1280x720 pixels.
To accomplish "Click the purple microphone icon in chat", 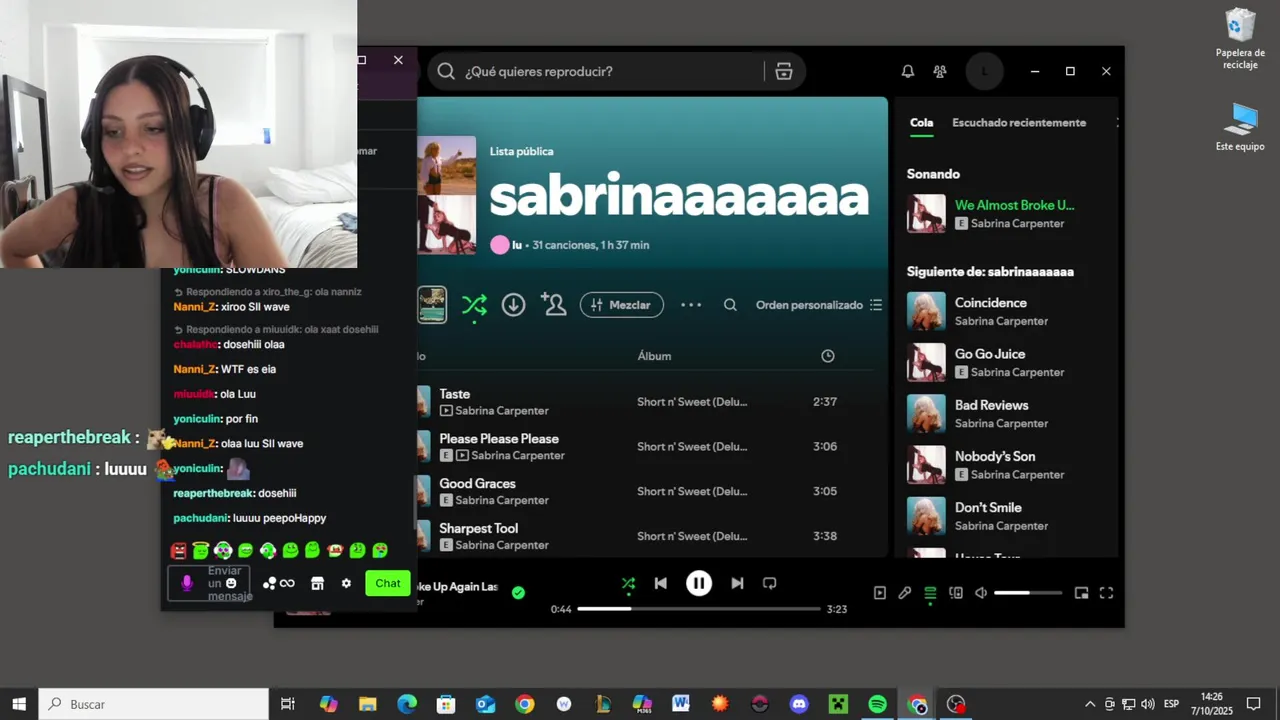I will click(186, 583).
